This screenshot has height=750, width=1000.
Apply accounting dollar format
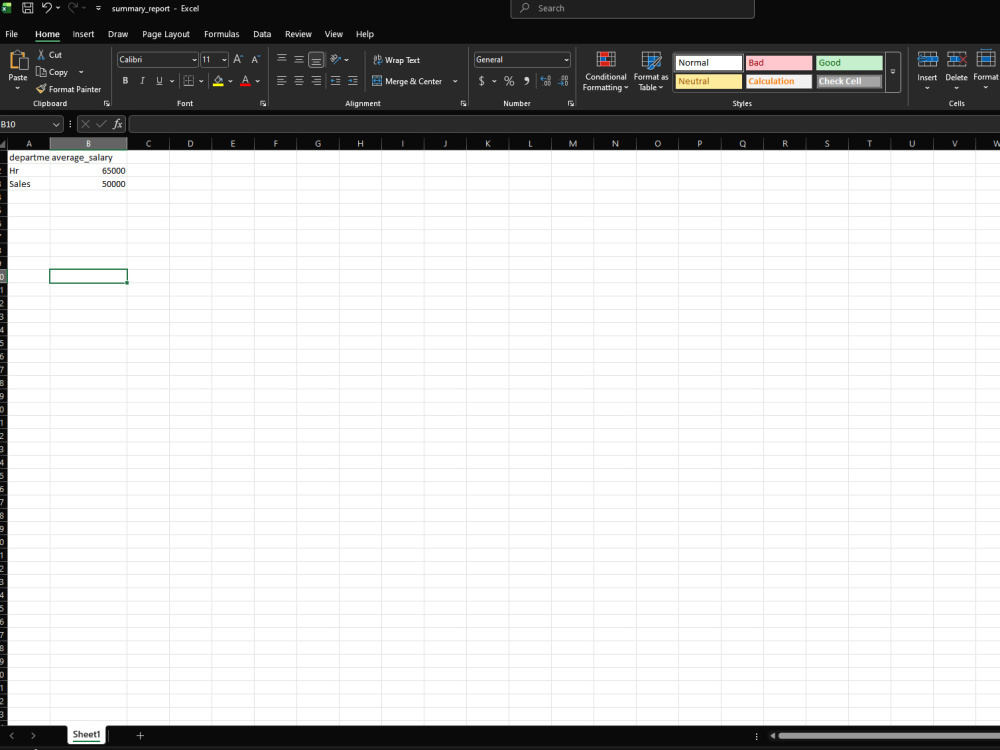click(x=482, y=81)
